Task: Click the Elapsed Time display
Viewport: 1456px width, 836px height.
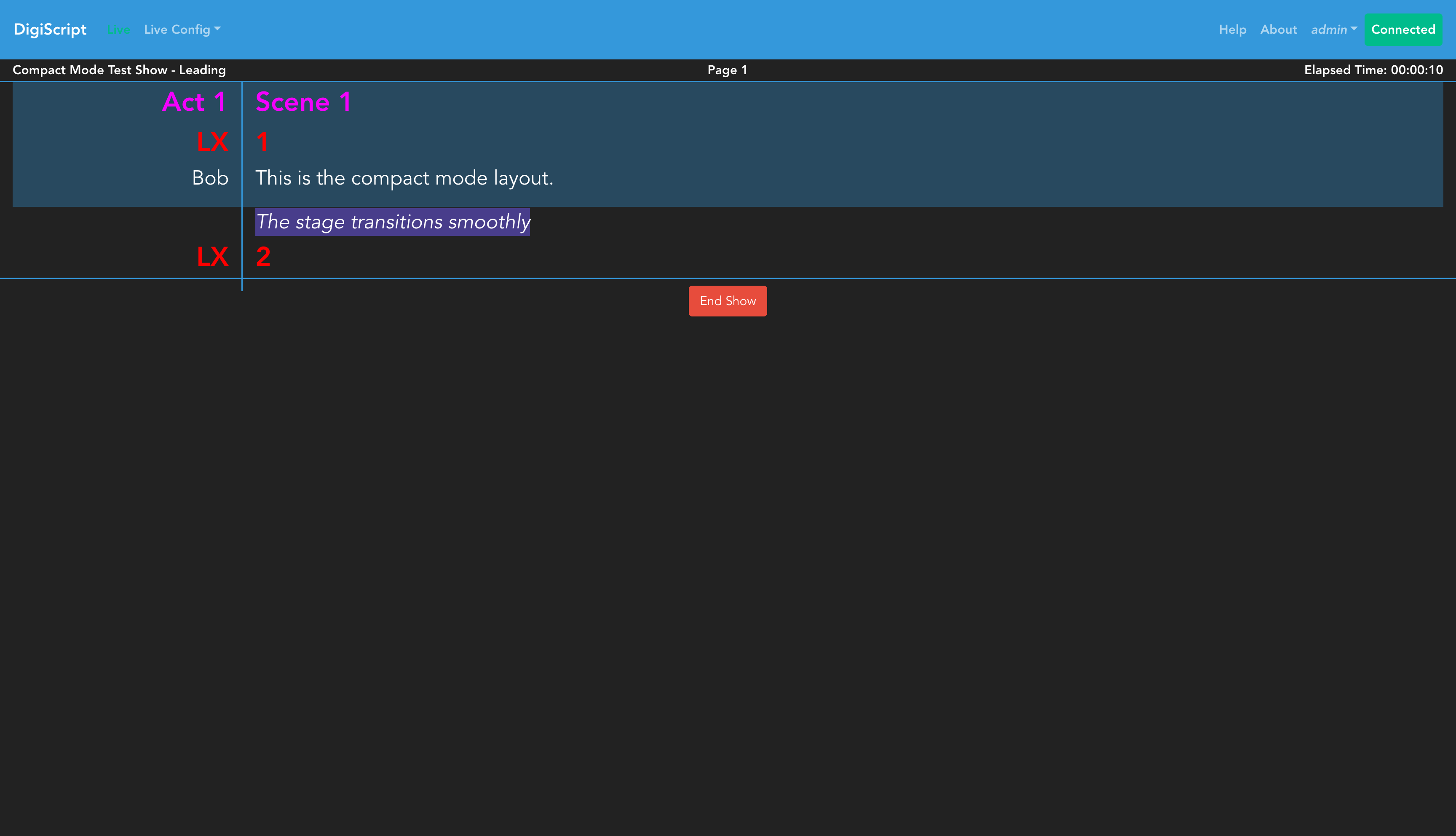Action: [x=1373, y=70]
